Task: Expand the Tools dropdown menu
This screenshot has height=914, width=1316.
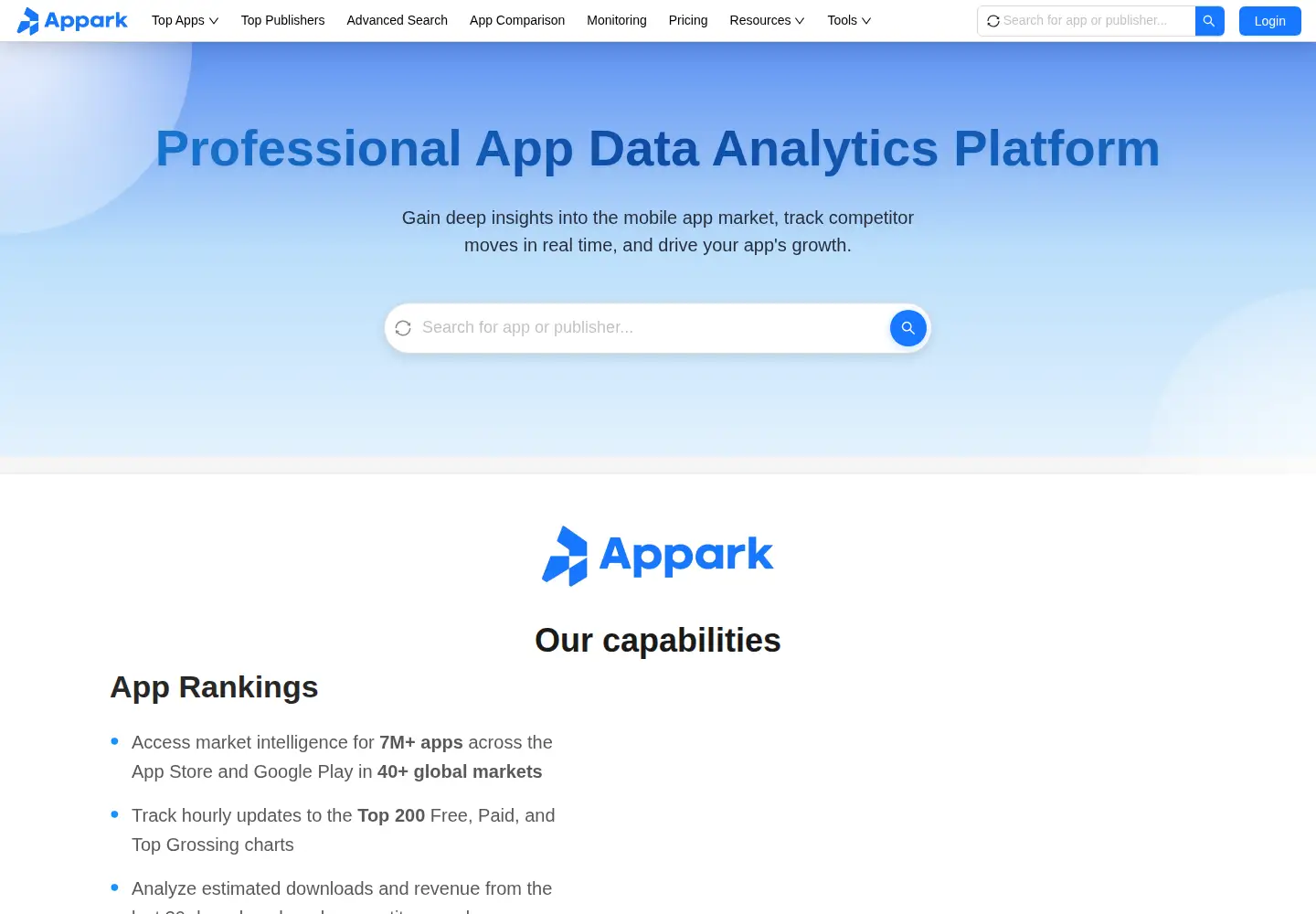Action: tap(849, 20)
